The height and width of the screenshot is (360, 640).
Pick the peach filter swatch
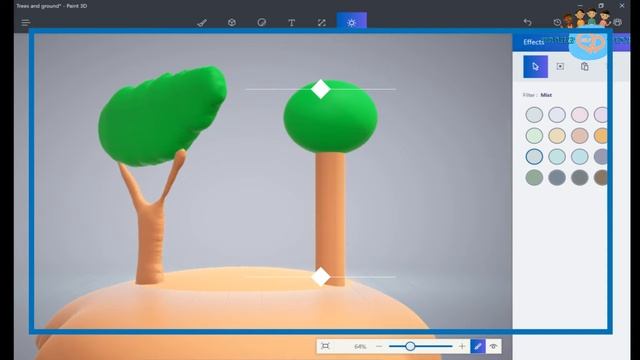[x=580, y=136]
